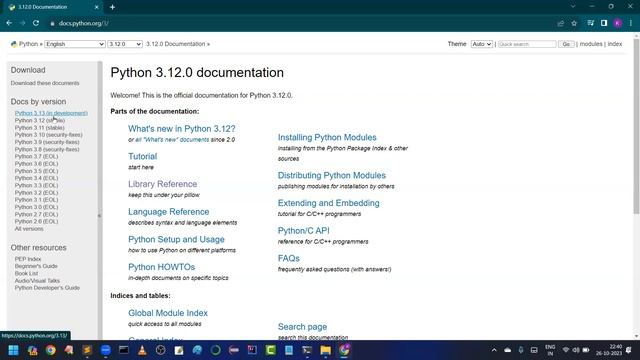This screenshot has width=640, height=360.
Task: Open a new tab with the plus icon
Action: 112,7
